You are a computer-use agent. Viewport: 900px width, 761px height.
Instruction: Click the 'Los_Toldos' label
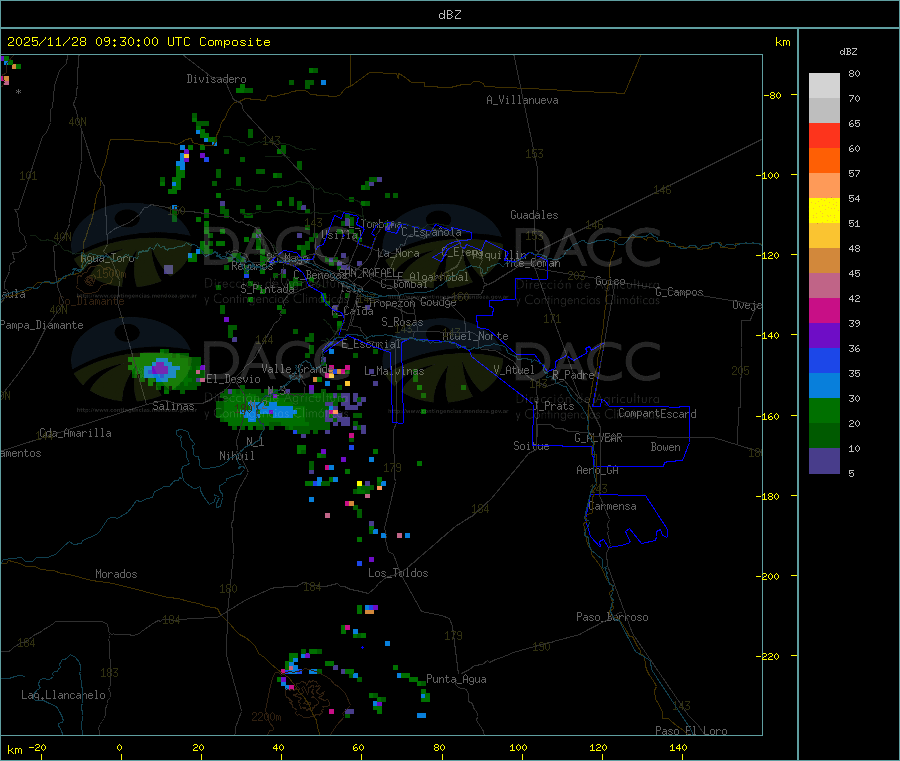(398, 573)
